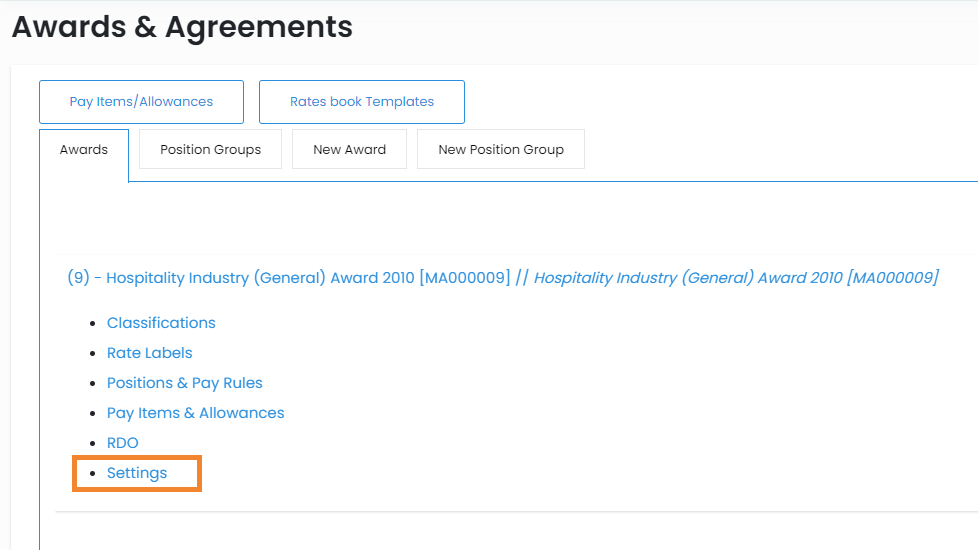Image resolution: width=978 pixels, height=550 pixels.
Task: Click the bullet point beside Rate Labels
Action: pyautogui.click(x=94, y=354)
